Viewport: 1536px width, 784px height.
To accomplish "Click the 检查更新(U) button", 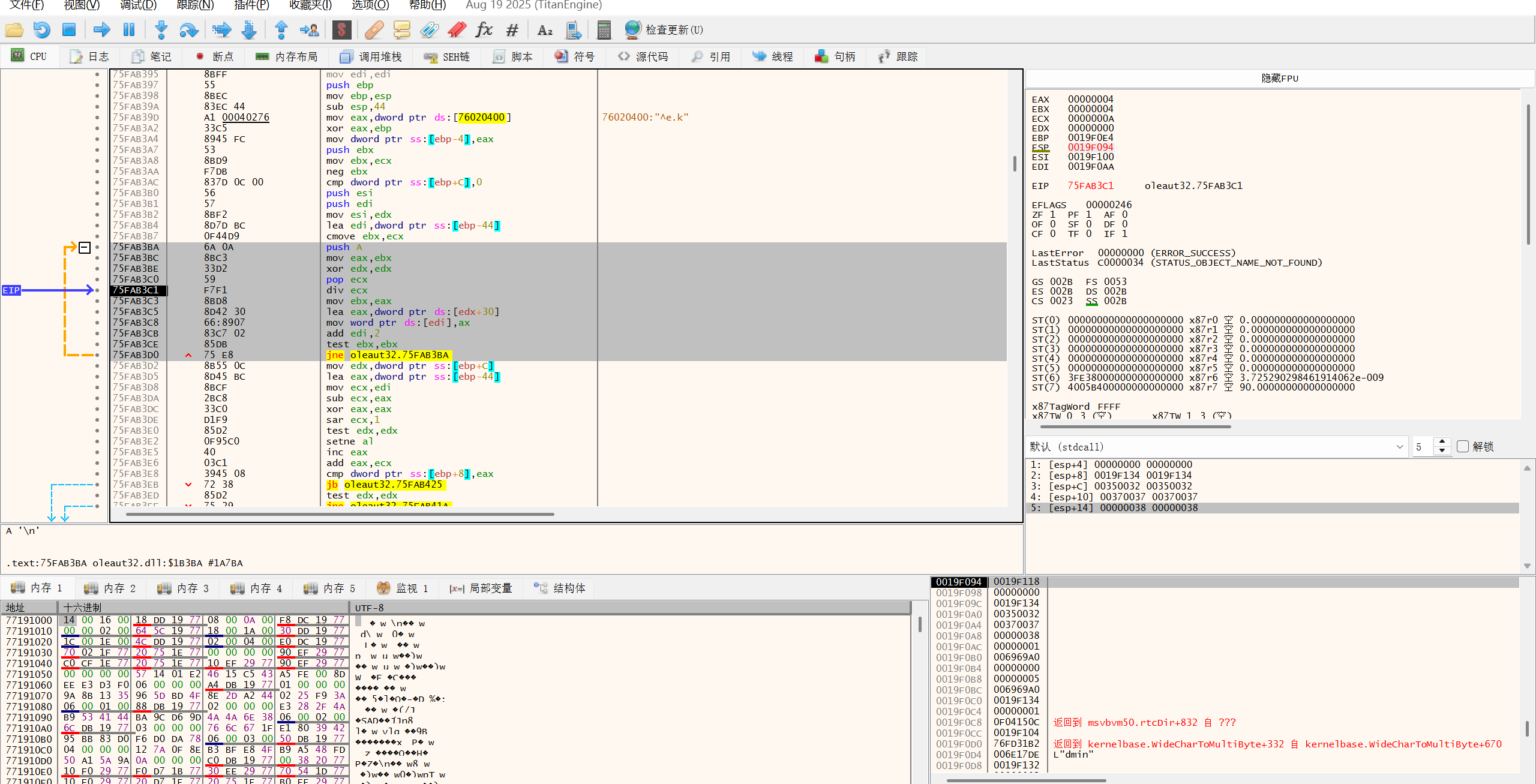I will click(x=664, y=29).
